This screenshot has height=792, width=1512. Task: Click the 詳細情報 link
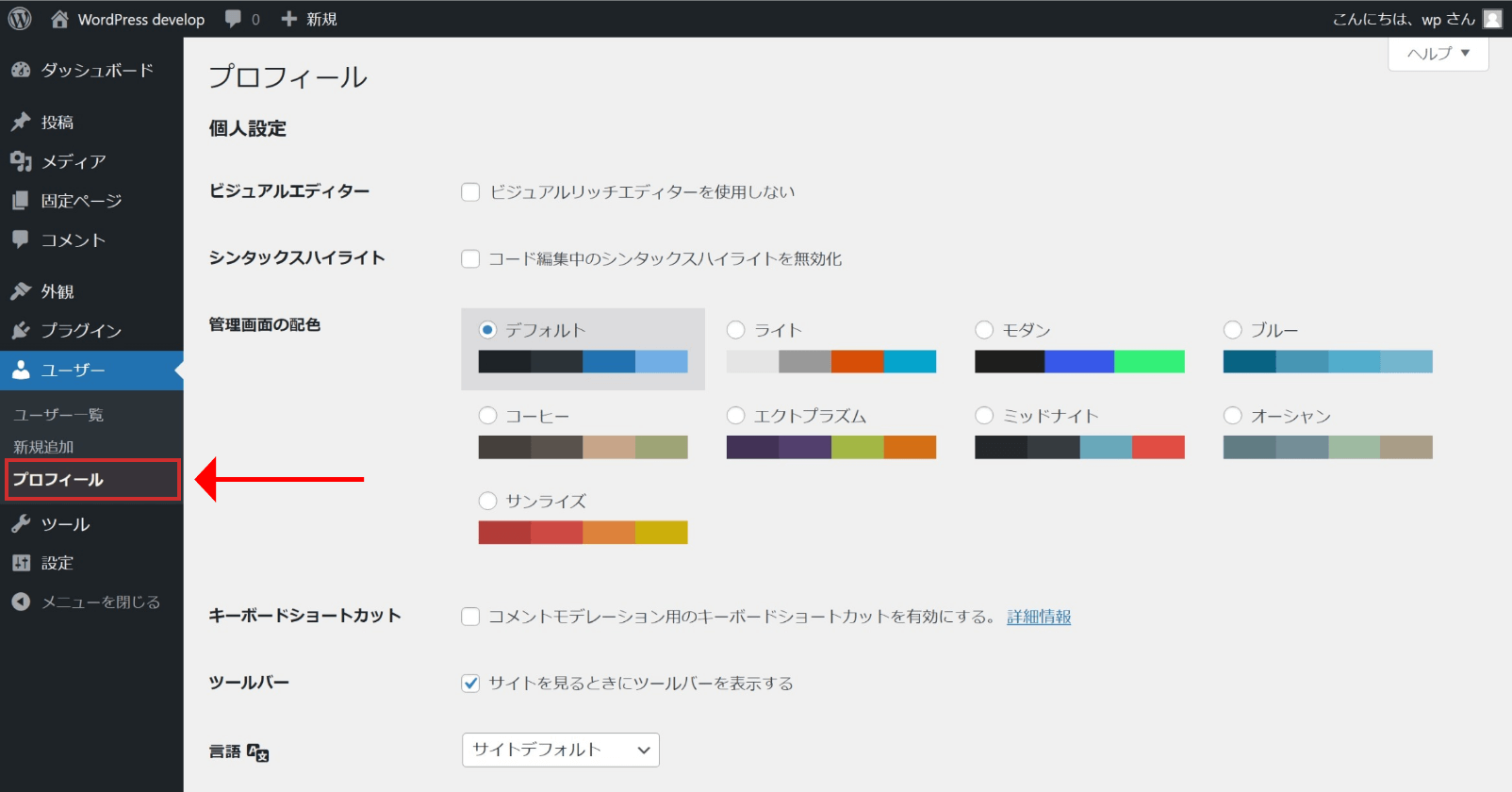click(x=1039, y=617)
